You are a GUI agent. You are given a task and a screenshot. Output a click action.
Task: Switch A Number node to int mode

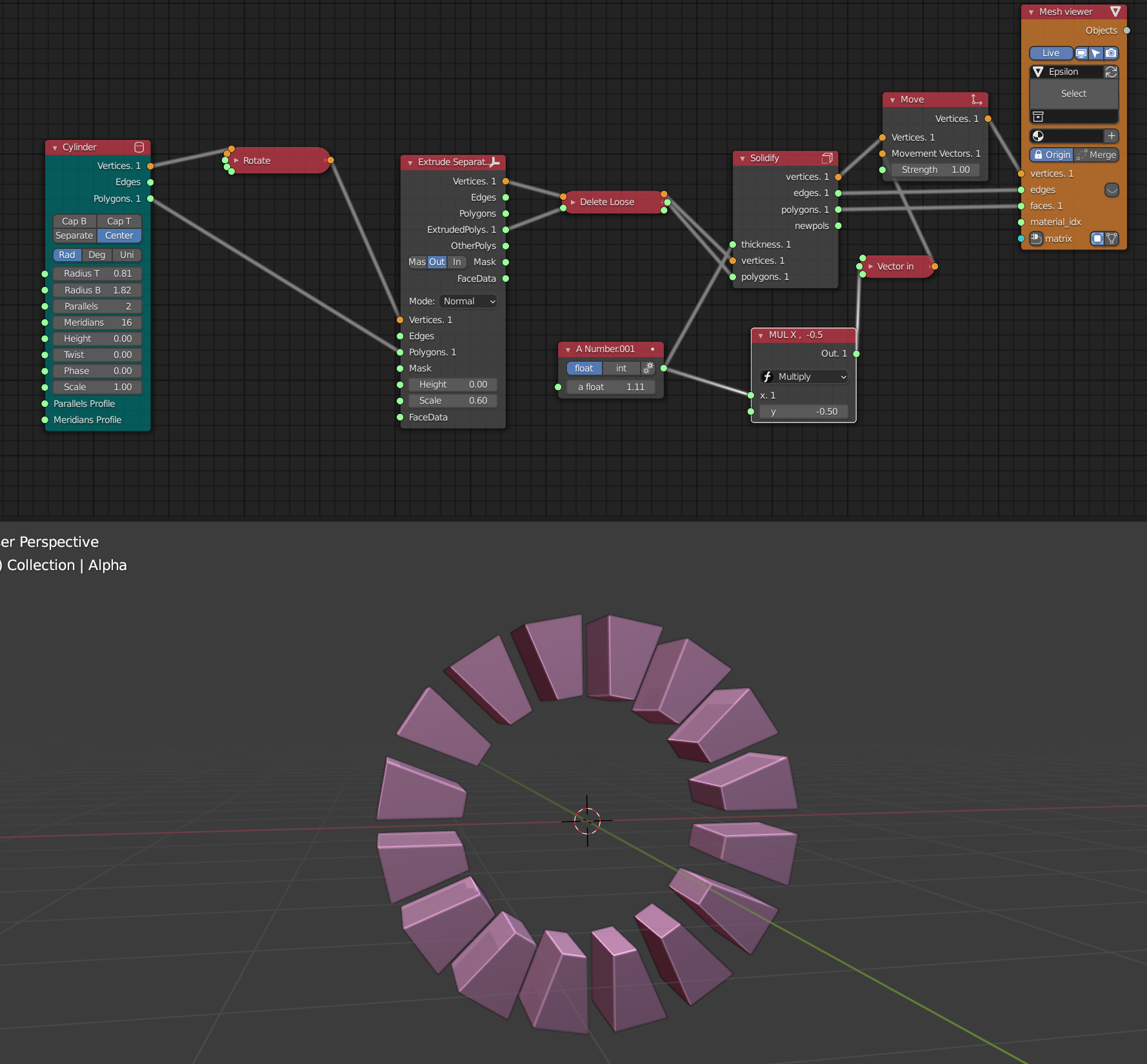coord(621,368)
